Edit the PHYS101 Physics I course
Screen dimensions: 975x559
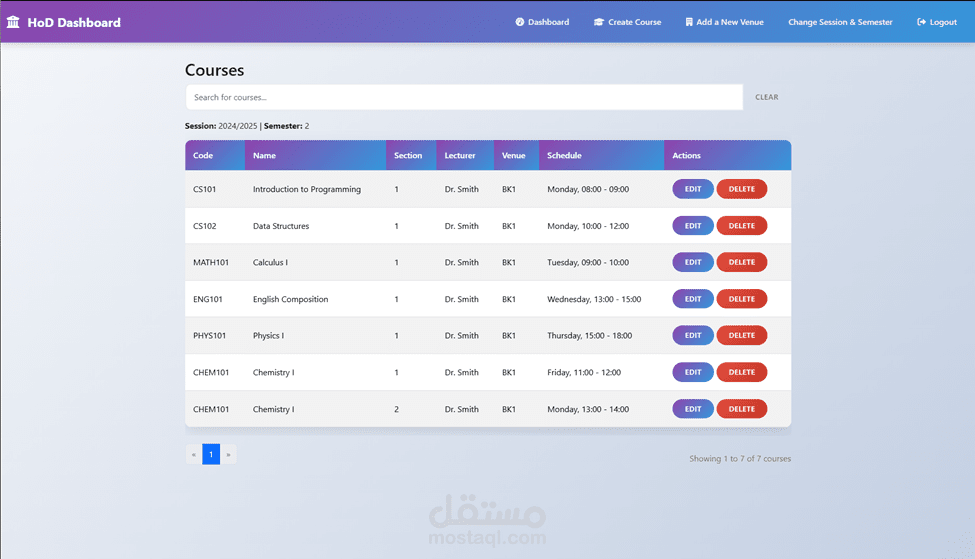pos(693,335)
